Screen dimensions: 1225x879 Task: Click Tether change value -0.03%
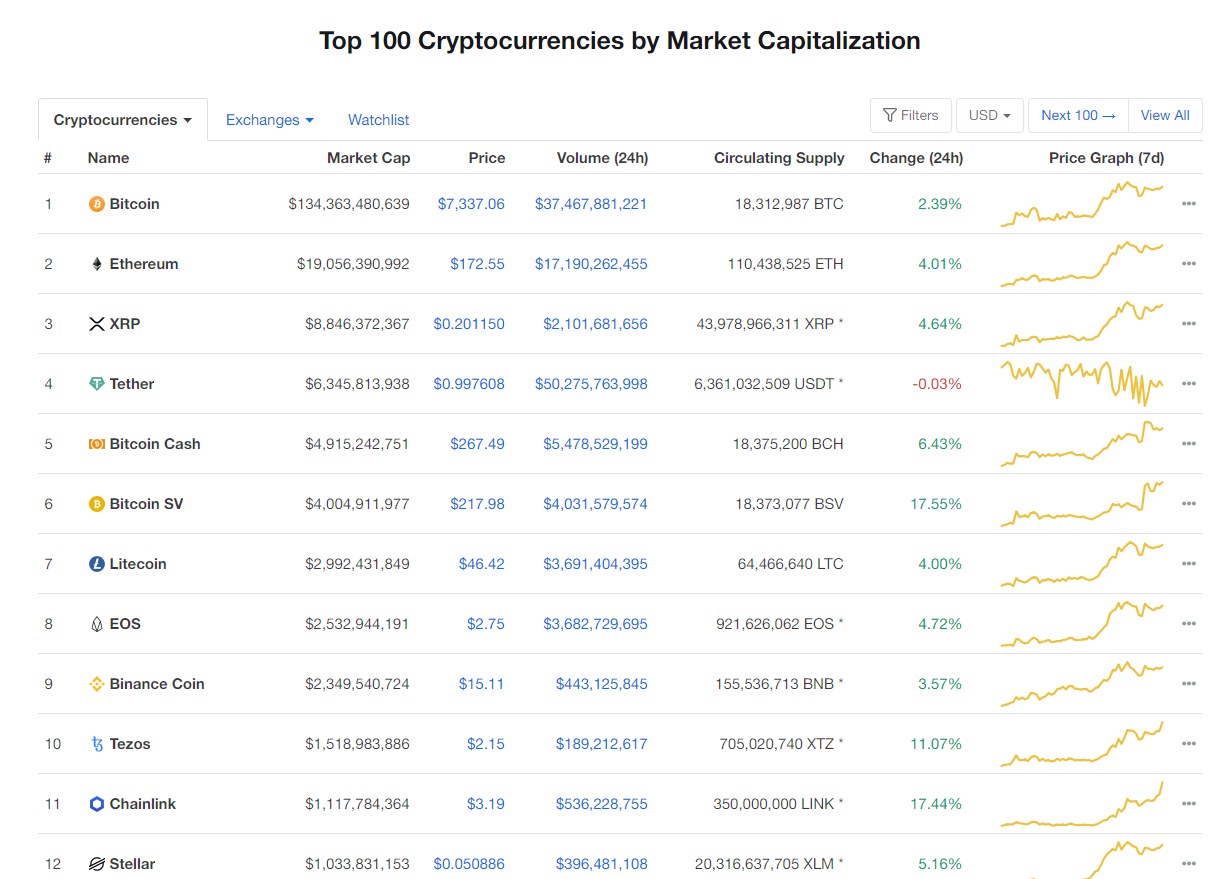pos(937,384)
